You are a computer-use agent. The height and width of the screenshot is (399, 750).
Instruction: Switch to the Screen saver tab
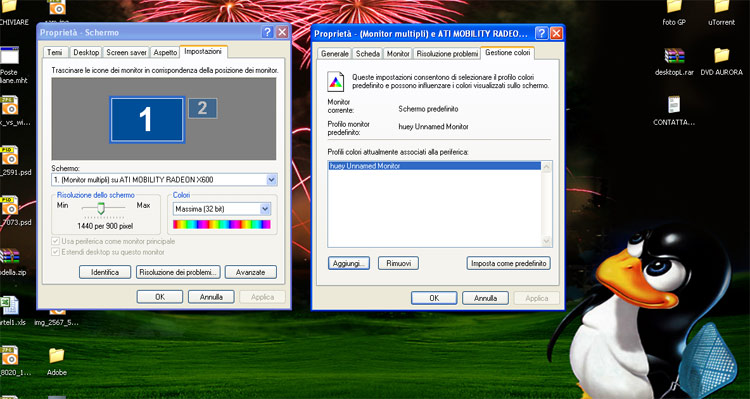[126, 53]
